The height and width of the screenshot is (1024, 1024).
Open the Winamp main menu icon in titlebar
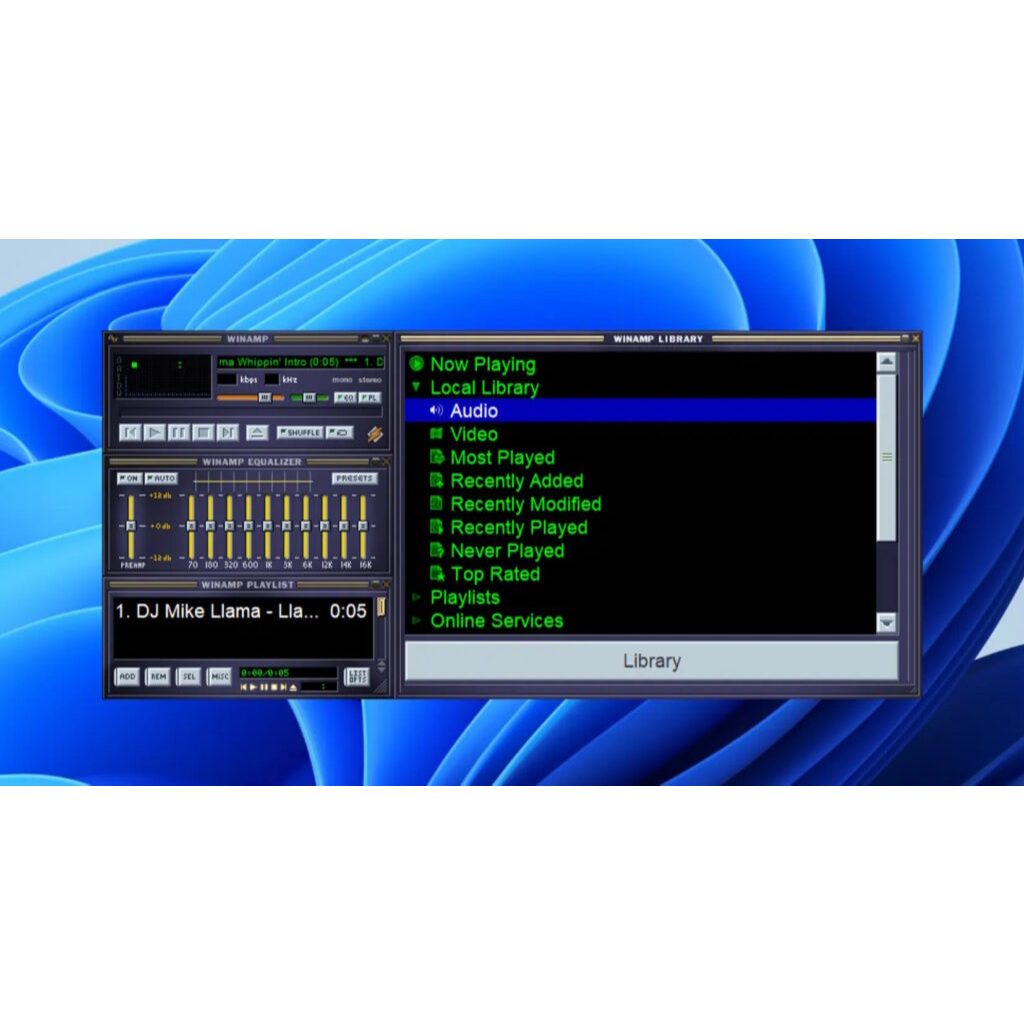coord(114,339)
